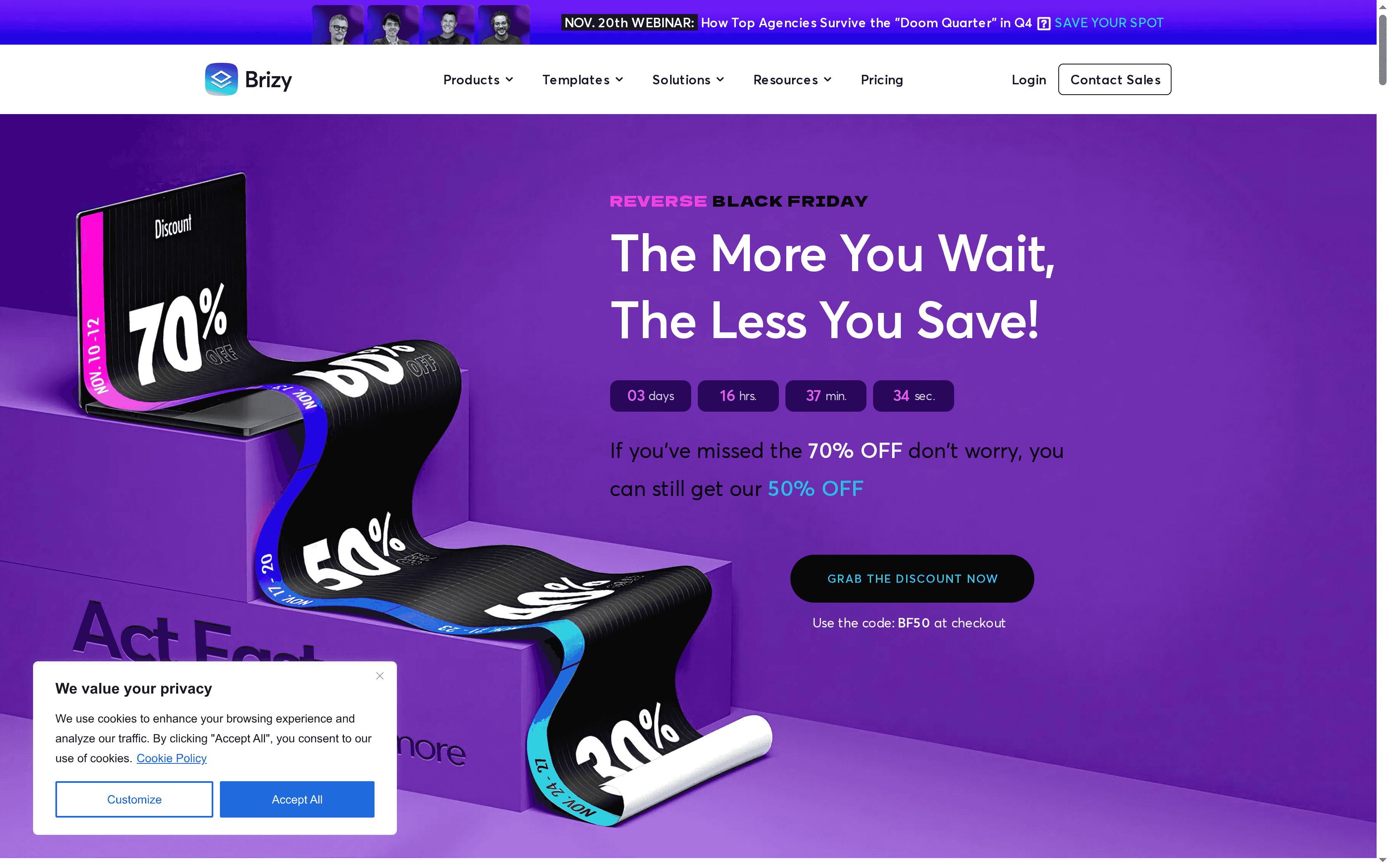Click the first webinar speaker photo
Image resolution: width=1389 pixels, height=868 pixels.
(337, 24)
